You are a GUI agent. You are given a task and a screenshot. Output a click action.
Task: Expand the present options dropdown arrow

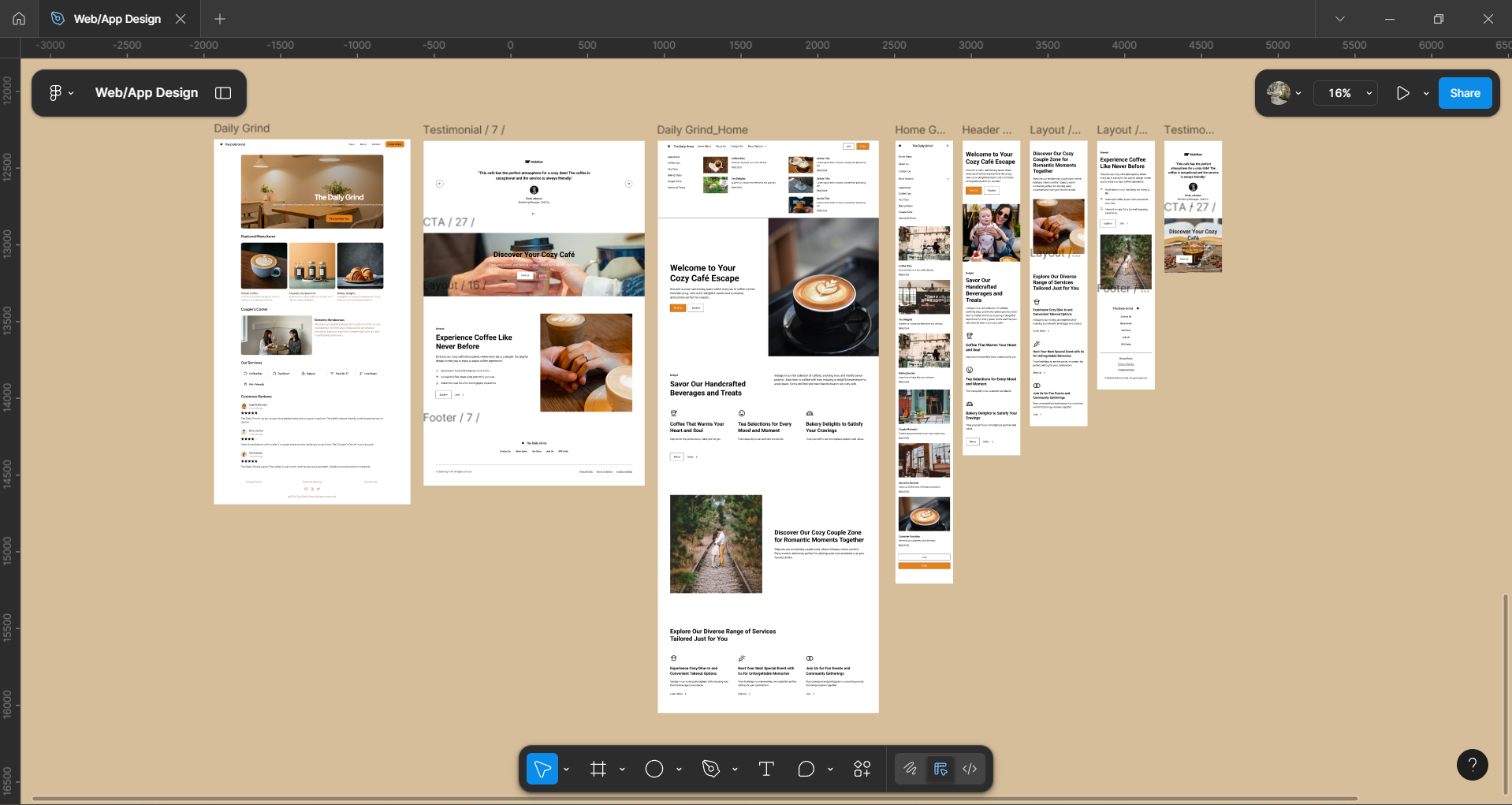(x=1426, y=93)
